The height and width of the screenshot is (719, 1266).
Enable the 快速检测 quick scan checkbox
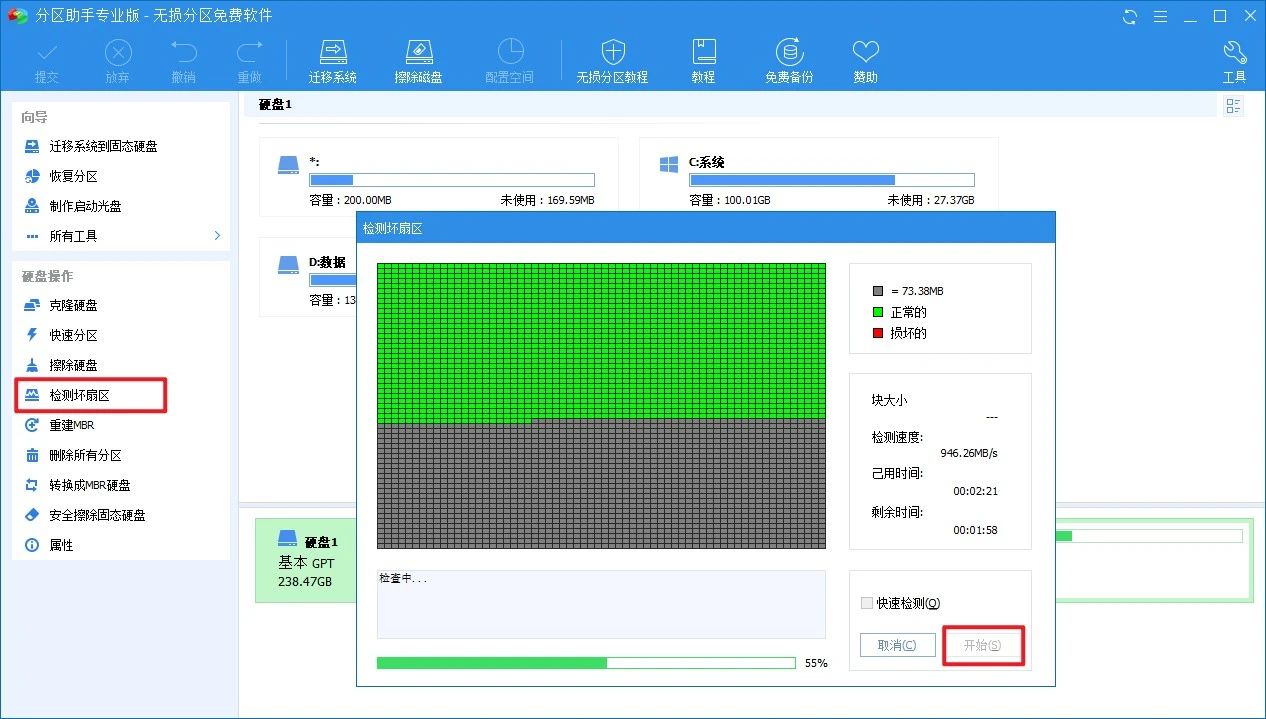pos(866,603)
